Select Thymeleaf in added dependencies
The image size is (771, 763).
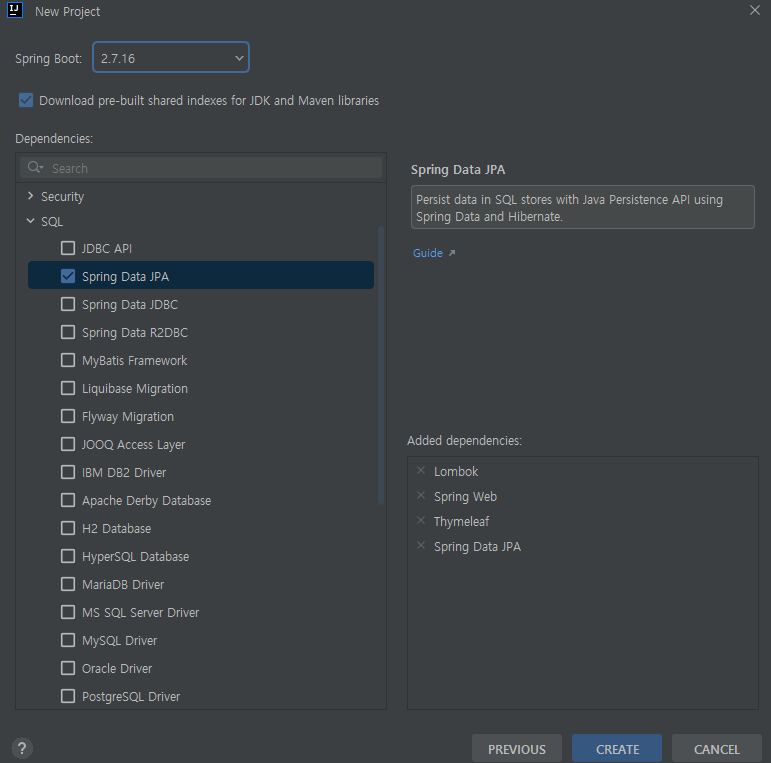coord(461,522)
